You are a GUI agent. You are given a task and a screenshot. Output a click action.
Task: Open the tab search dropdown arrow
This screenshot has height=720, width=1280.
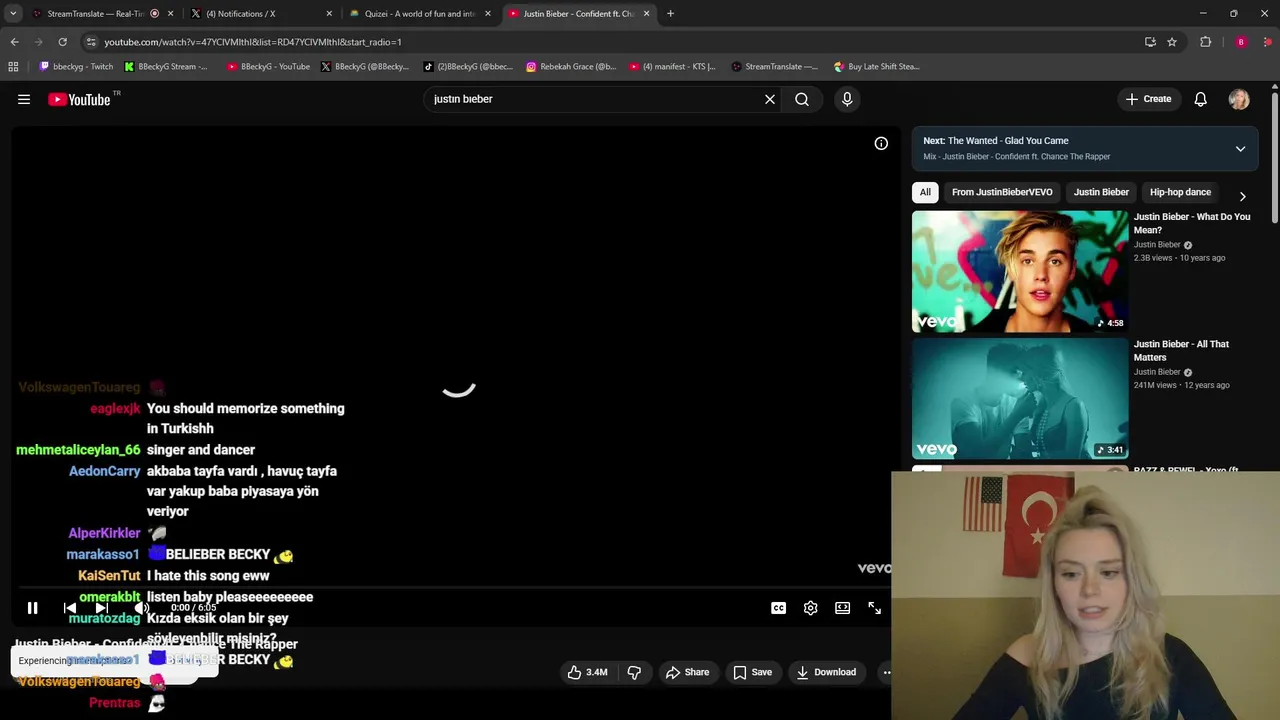pos(13,14)
